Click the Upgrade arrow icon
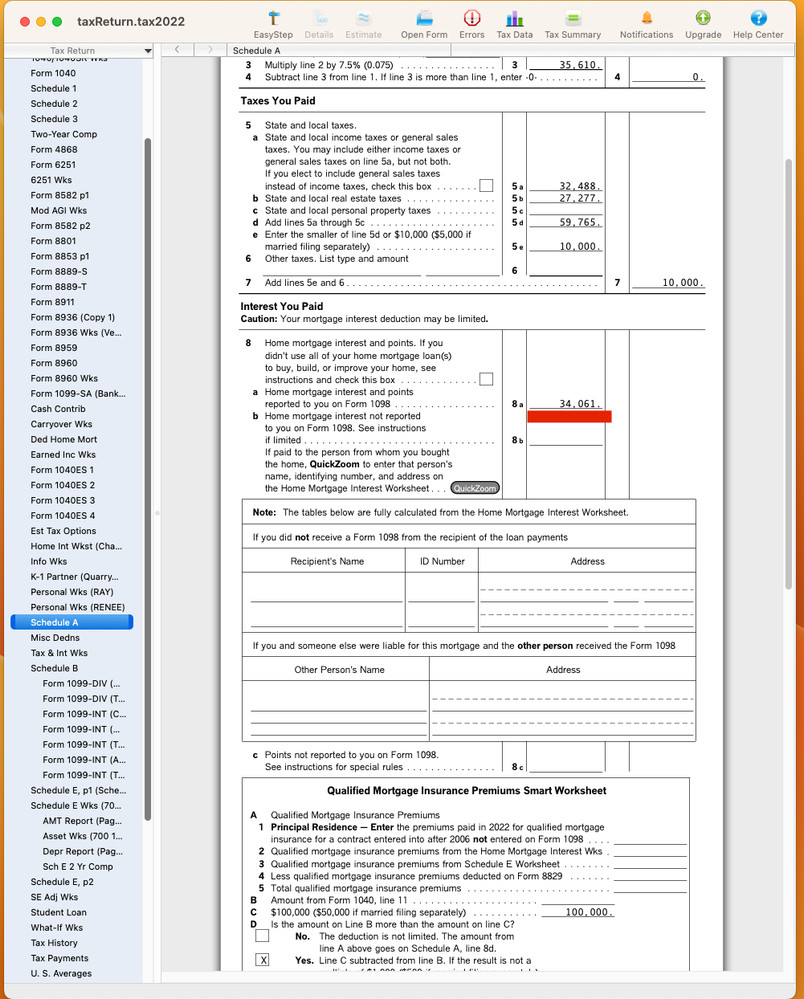 [703, 18]
